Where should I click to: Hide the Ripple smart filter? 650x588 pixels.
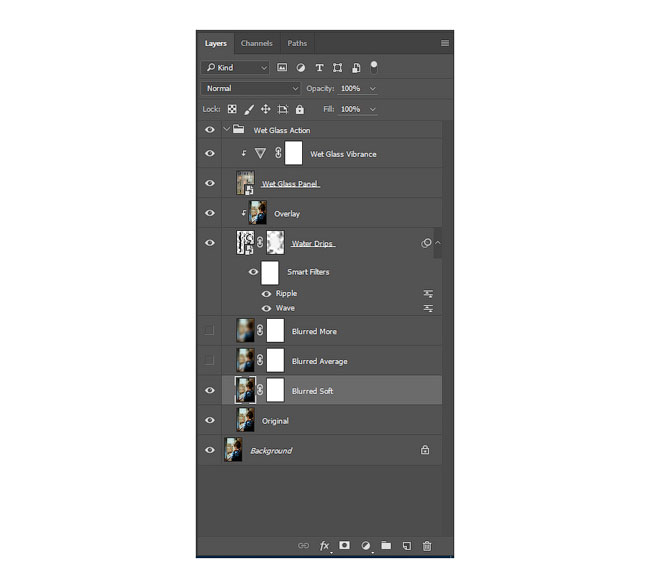266,294
